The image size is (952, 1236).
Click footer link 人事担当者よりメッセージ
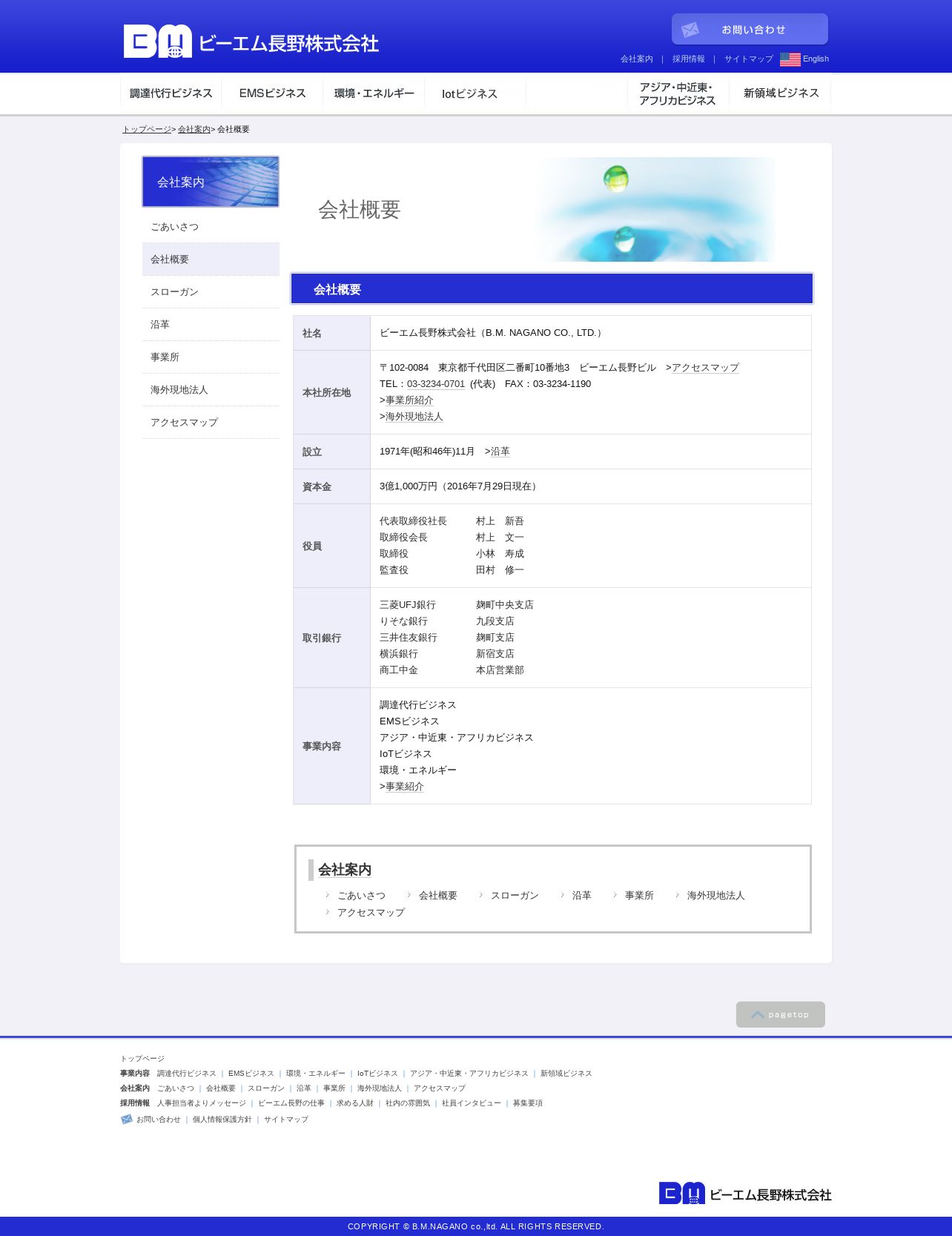click(202, 1103)
